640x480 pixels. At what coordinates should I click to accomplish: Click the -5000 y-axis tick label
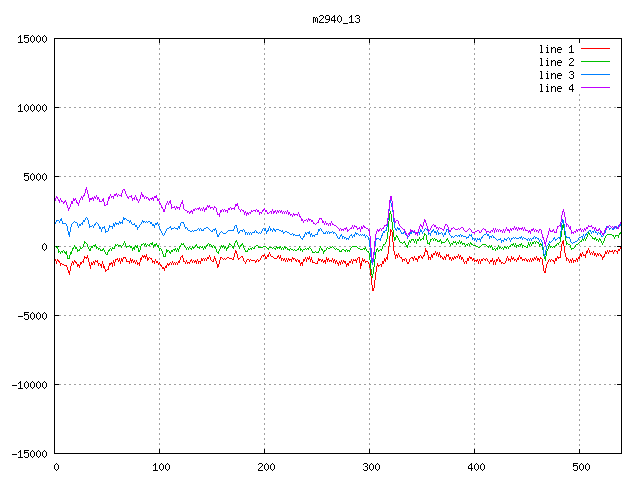(32, 315)
